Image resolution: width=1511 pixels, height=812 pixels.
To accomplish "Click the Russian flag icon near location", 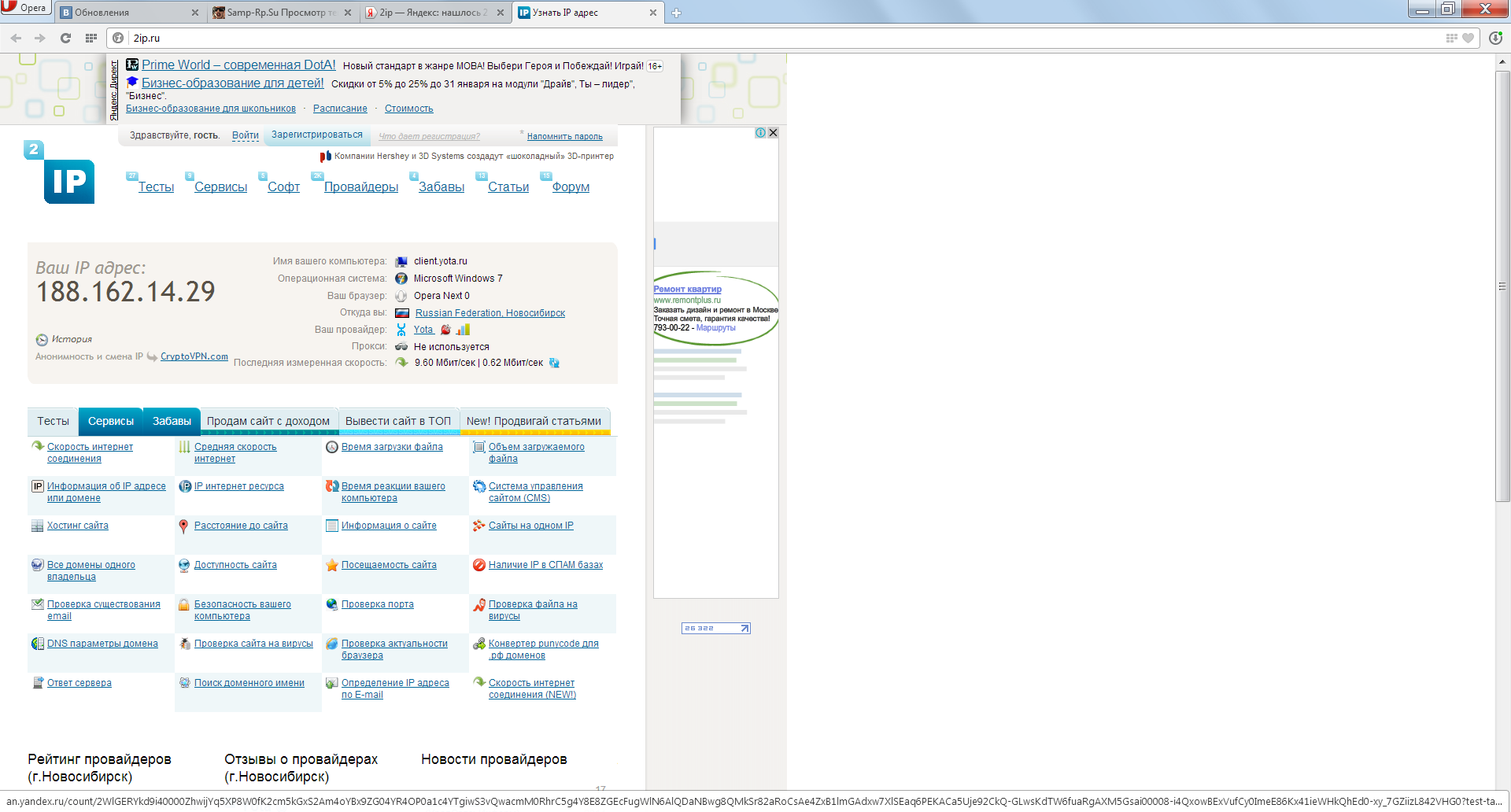I will coord(401,313).
